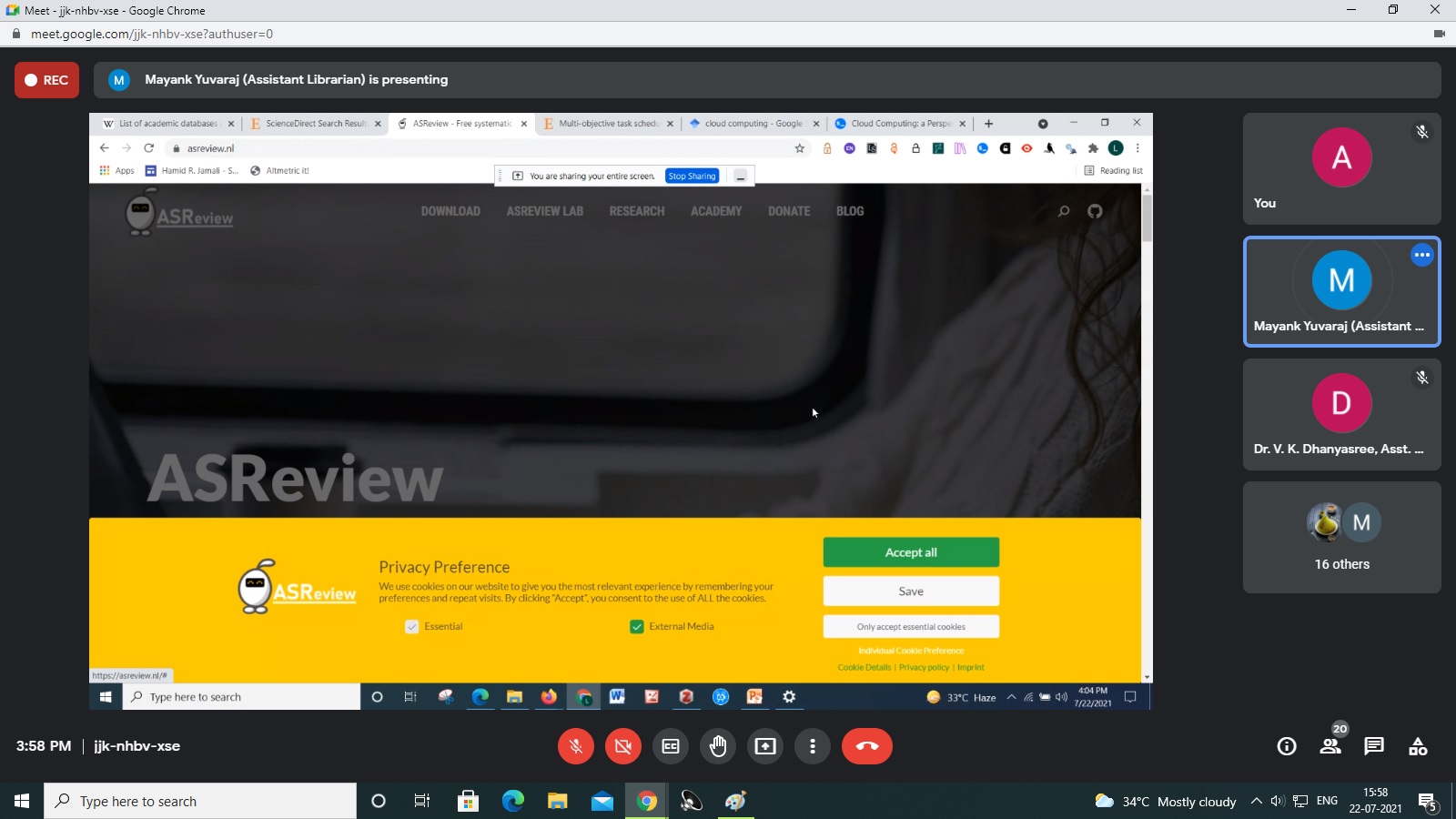Screen dimensions: 1456x819
Task: Turn on camera in Meet controls
Action: click(x=623, y=746)
